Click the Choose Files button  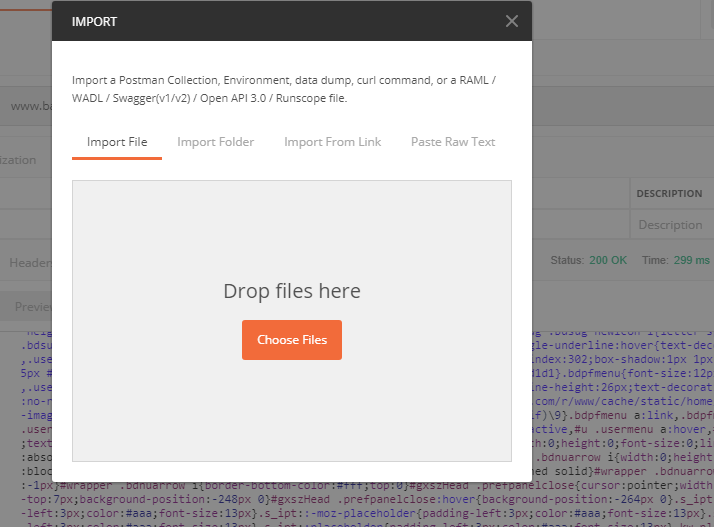pyautogui.click(x=292, y=340)
